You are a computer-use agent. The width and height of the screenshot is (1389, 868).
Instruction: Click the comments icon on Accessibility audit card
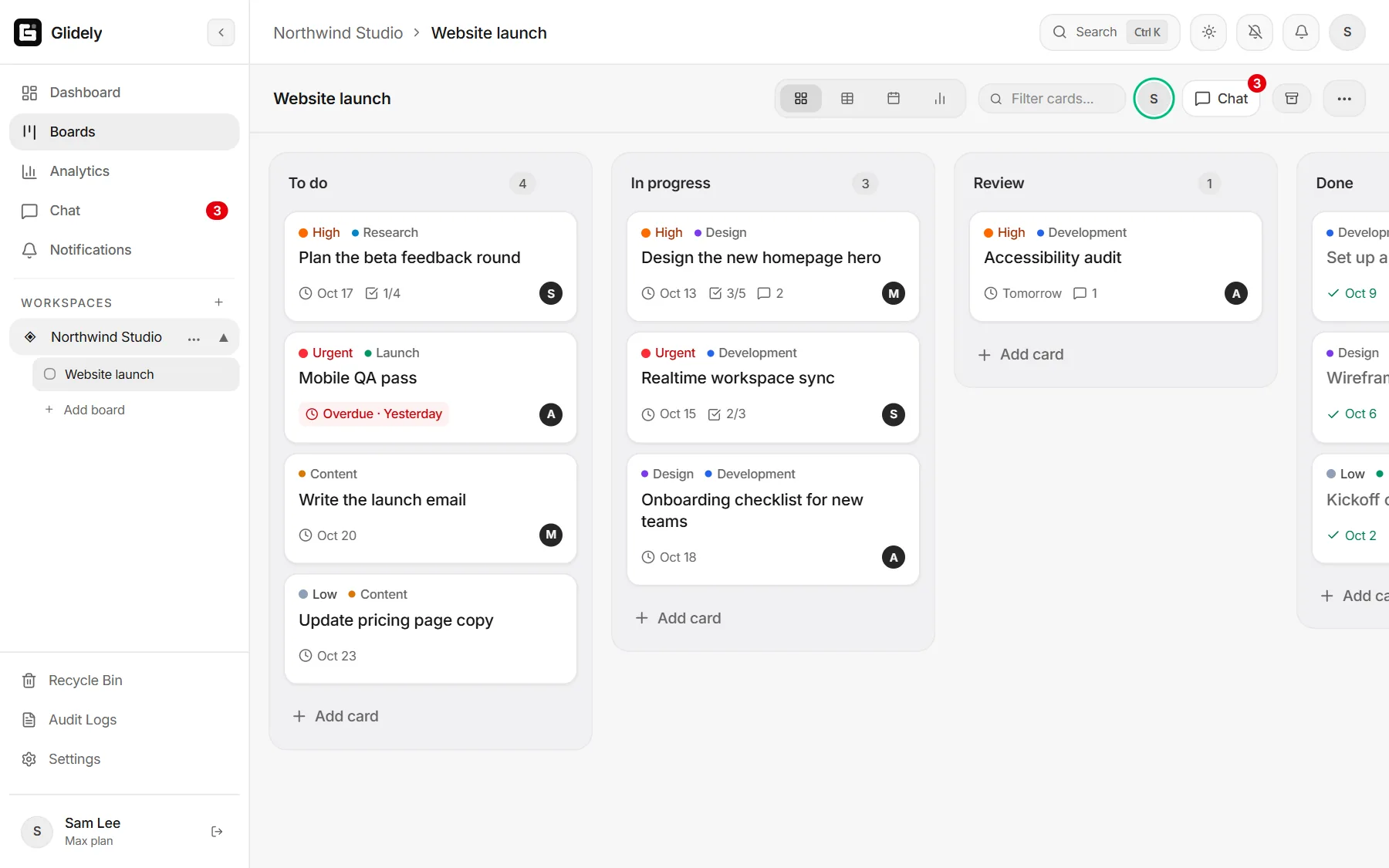[1080, 293]
